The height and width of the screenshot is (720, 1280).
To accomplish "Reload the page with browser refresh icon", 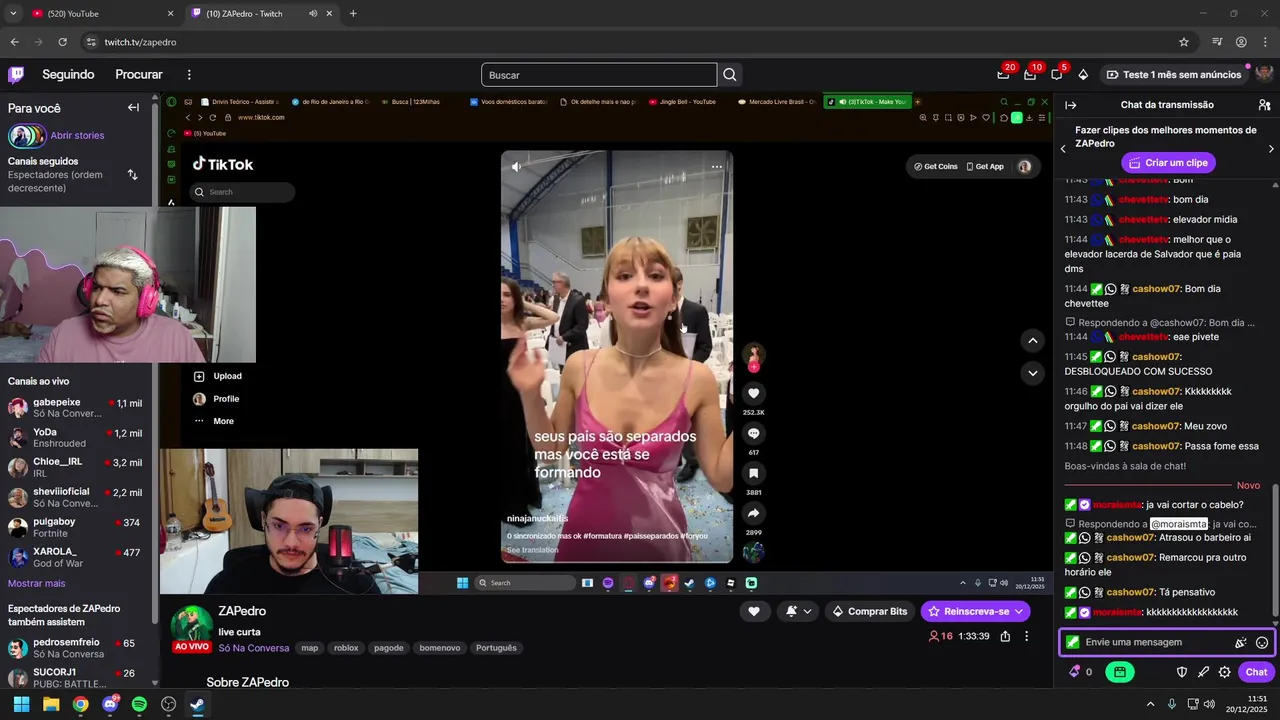I will [62, 42].
